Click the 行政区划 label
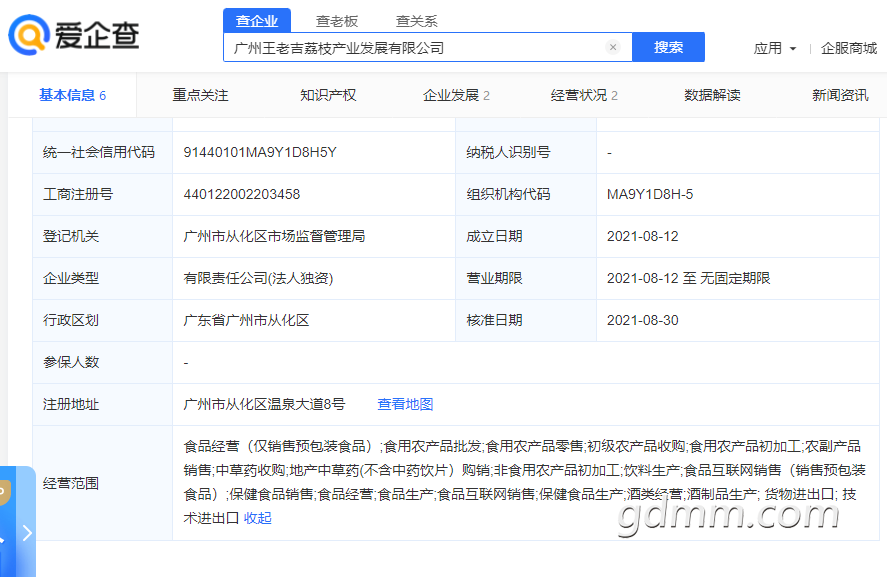Screen dimensions: 887x577 pyautogui.click(x=71, y=320)
